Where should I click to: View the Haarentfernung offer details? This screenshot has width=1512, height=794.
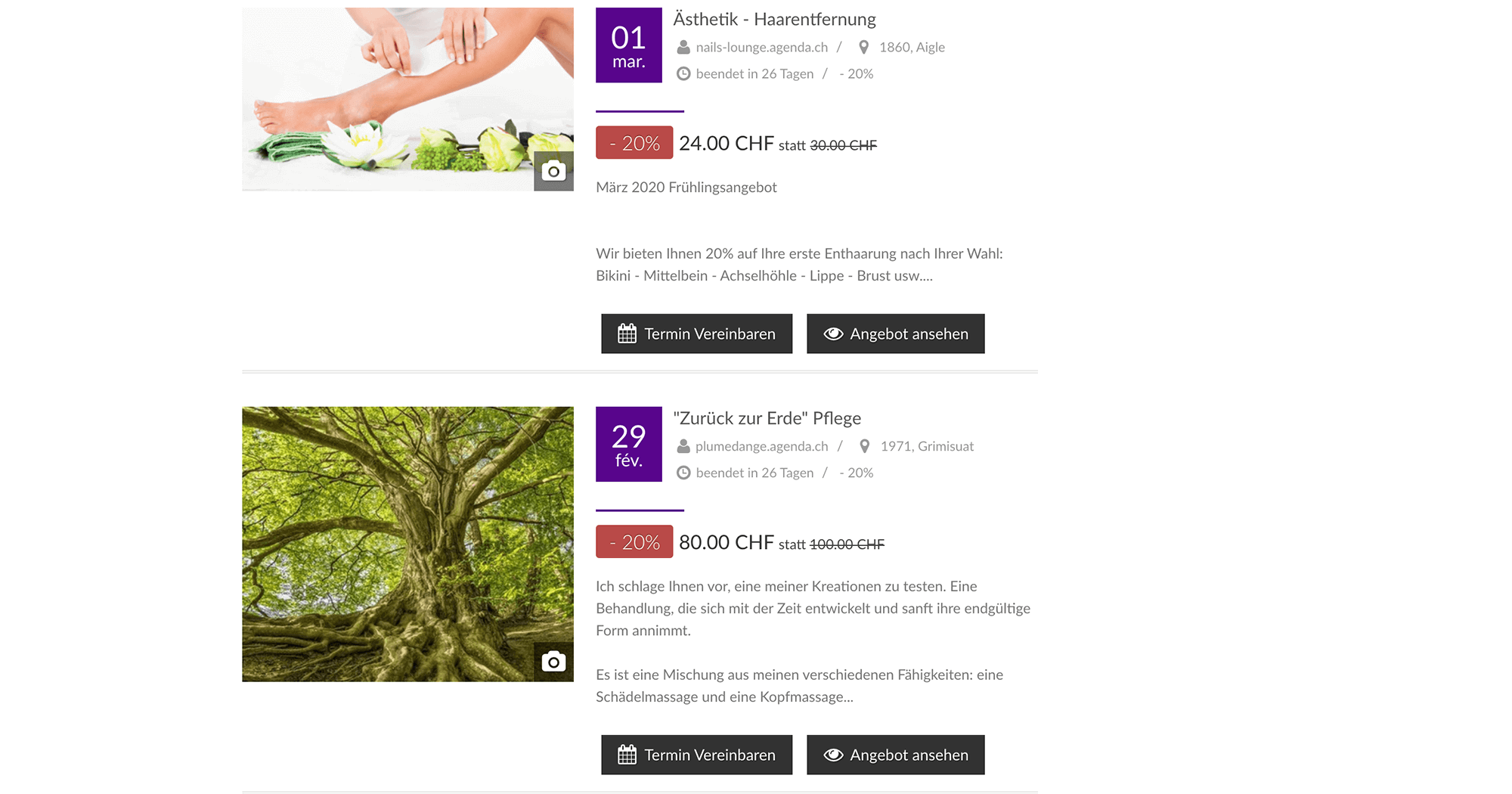tap(895, 333)
